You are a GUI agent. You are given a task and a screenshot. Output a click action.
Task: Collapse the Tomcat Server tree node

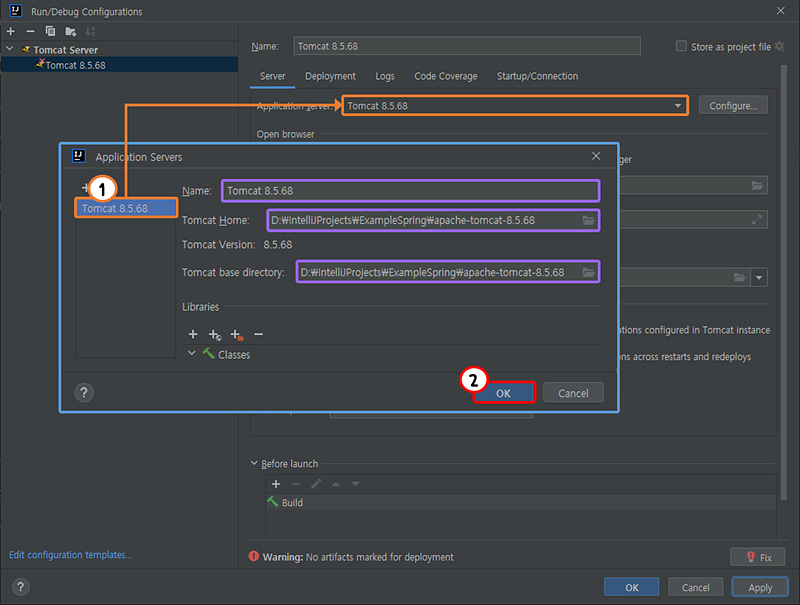click(10, 49)
